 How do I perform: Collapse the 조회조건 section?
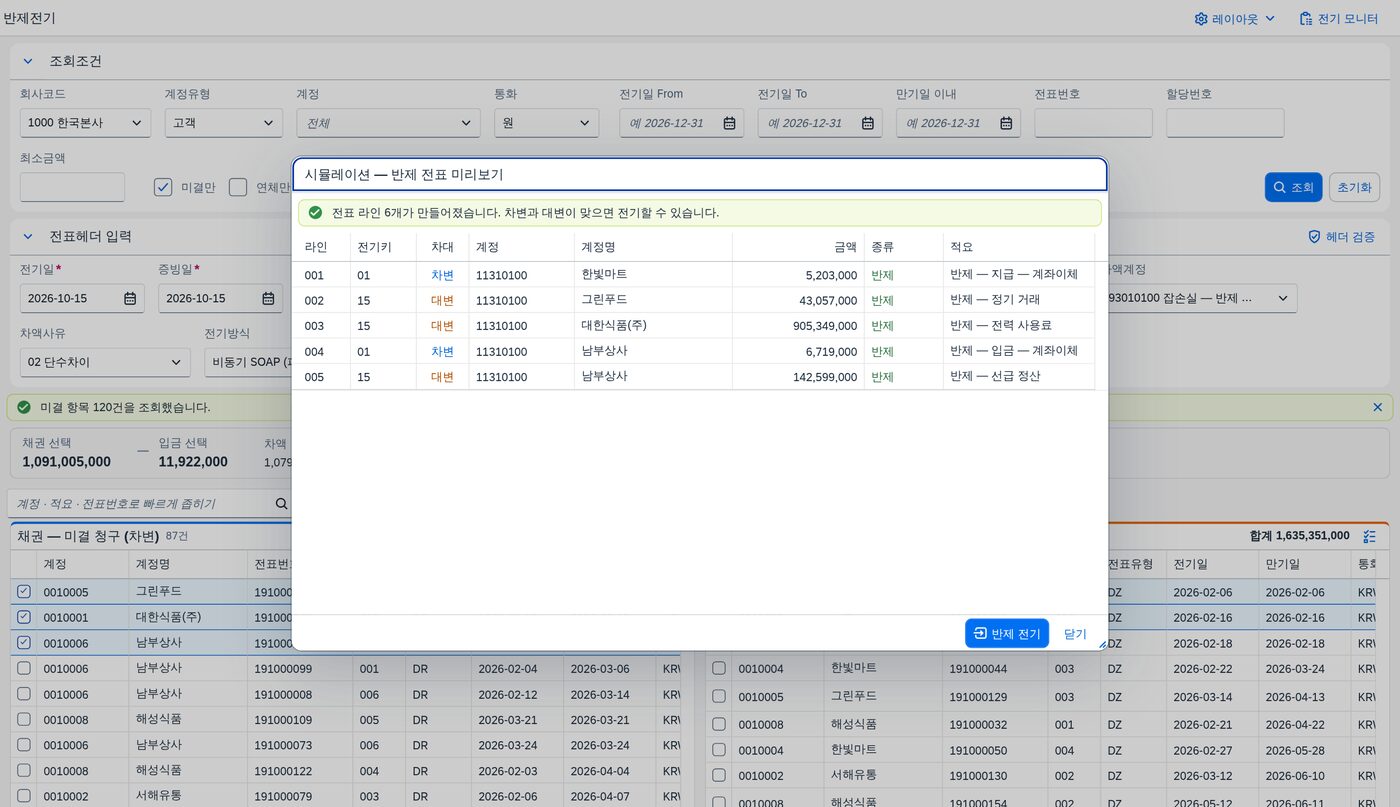click(x=28, y=61)
